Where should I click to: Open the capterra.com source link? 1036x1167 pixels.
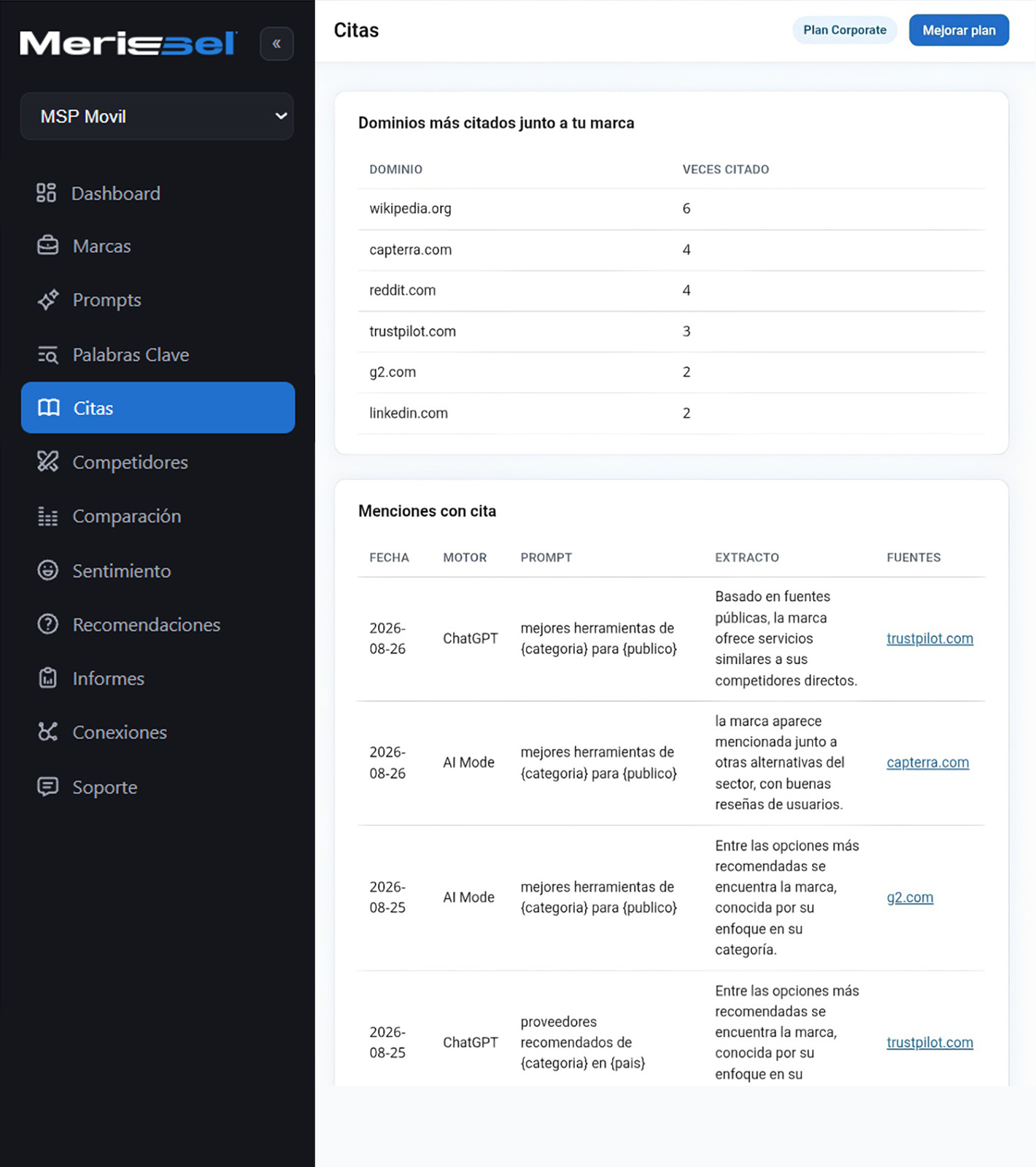pyautogui.click(x=927, y=762)
